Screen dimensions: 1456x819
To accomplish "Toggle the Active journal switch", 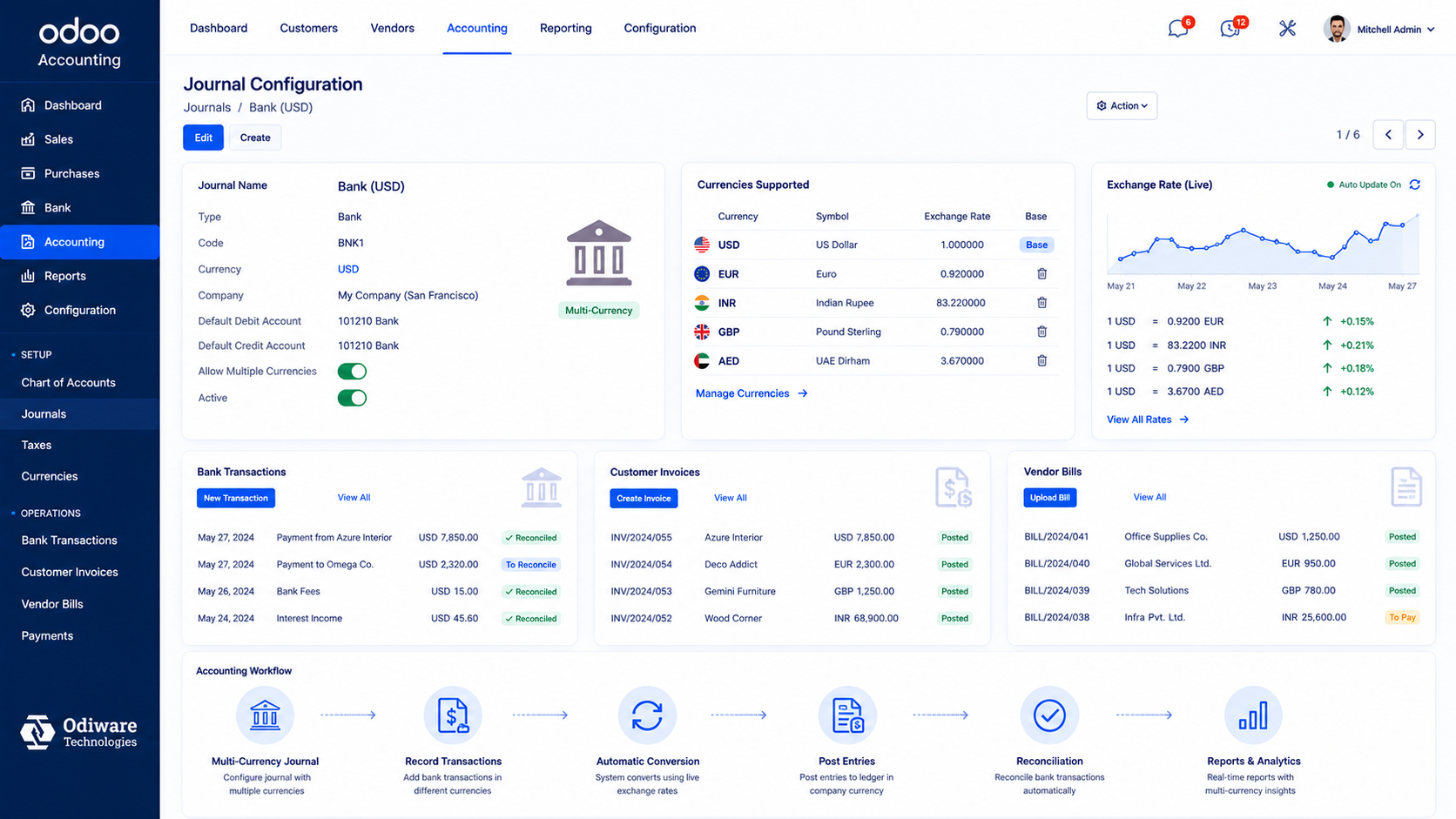I will (352, 398).
